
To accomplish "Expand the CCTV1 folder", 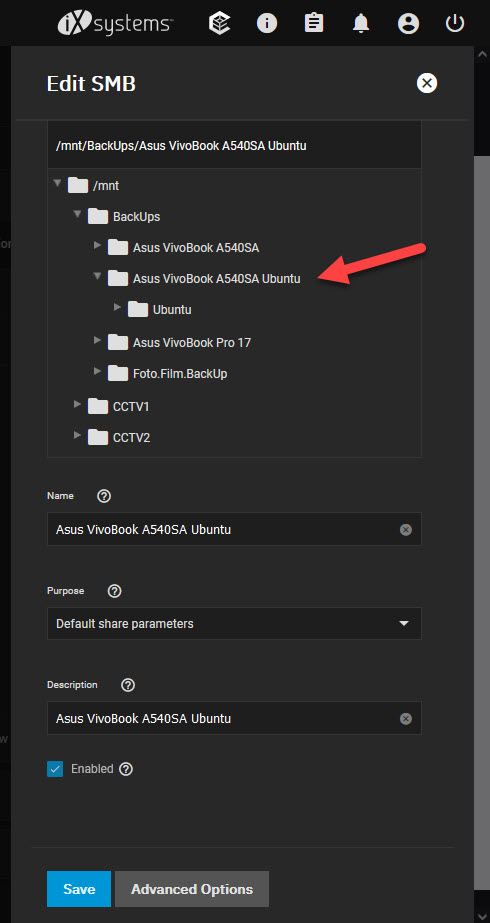I will [77, 404].
